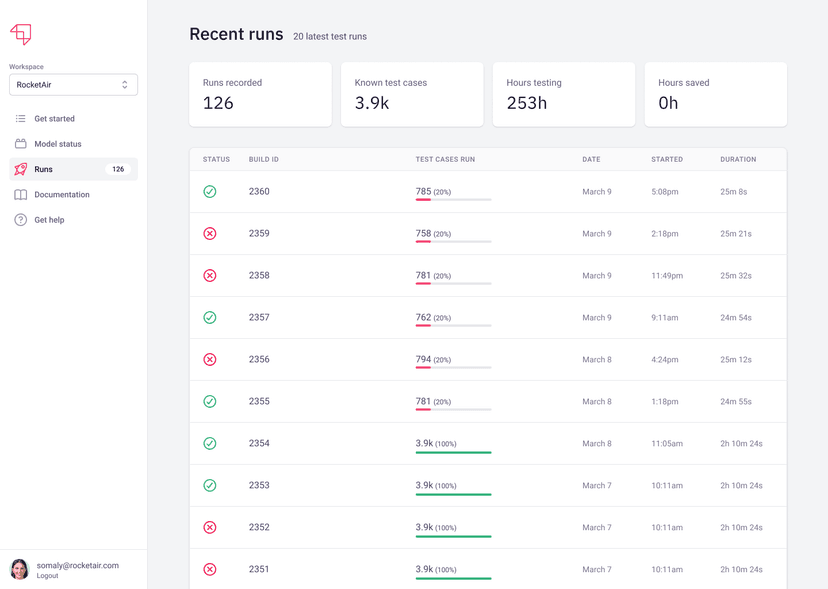This screenshot has width=828, height=589.
Task: Open build ID 2353
Action: [x=259, y=485]
